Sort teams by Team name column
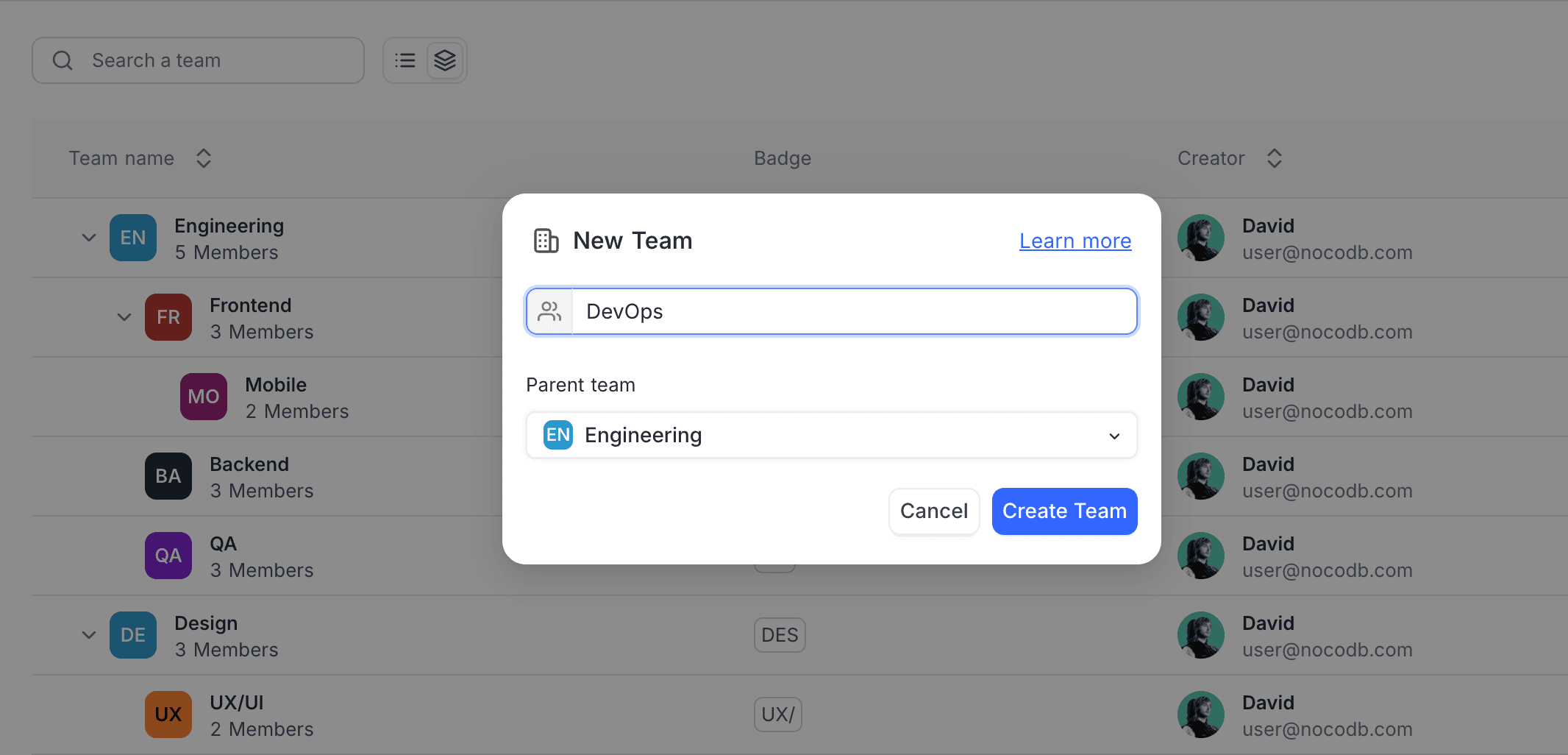1568x755 pixels. pyautogui.click(x=204, y=158)
